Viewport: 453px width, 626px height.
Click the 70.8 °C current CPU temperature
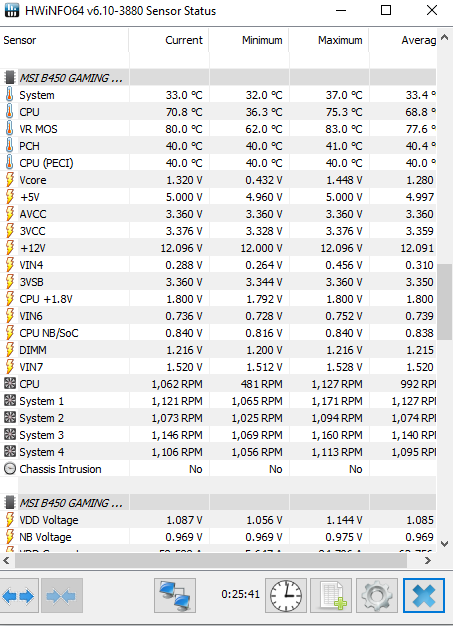click(184, 112)
